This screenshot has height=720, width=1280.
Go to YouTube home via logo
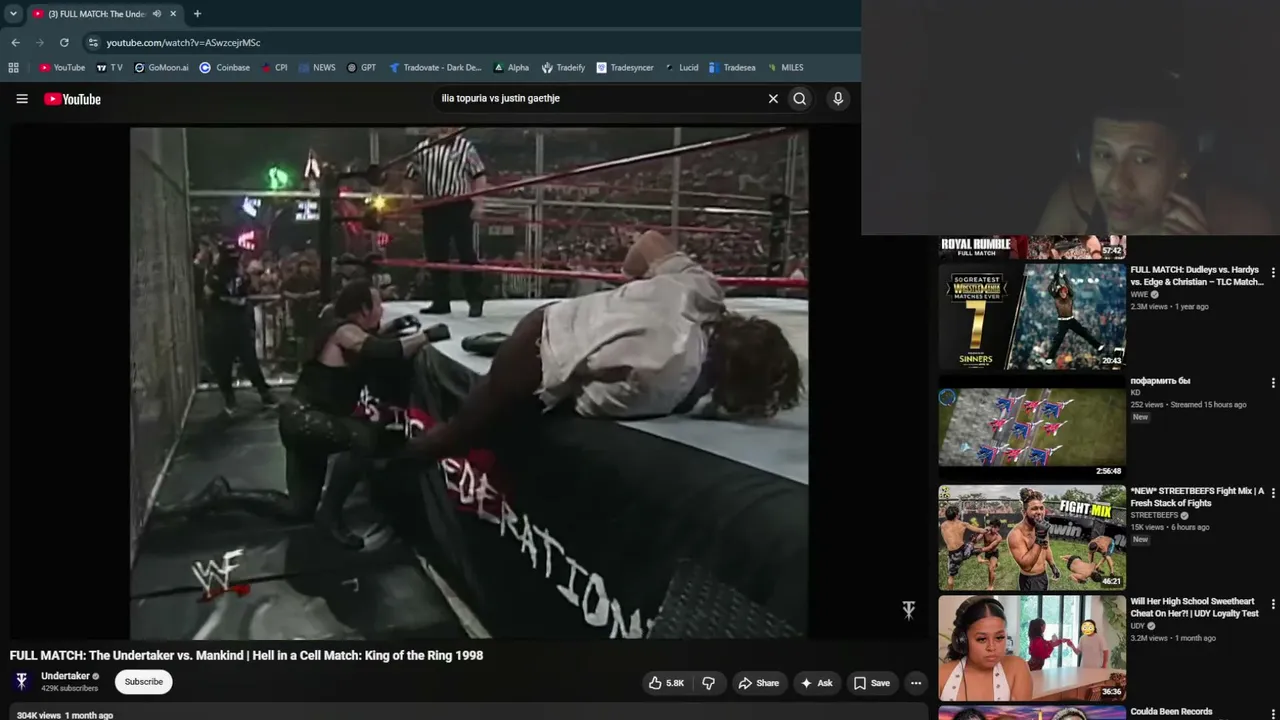click(x=72, y=99)
